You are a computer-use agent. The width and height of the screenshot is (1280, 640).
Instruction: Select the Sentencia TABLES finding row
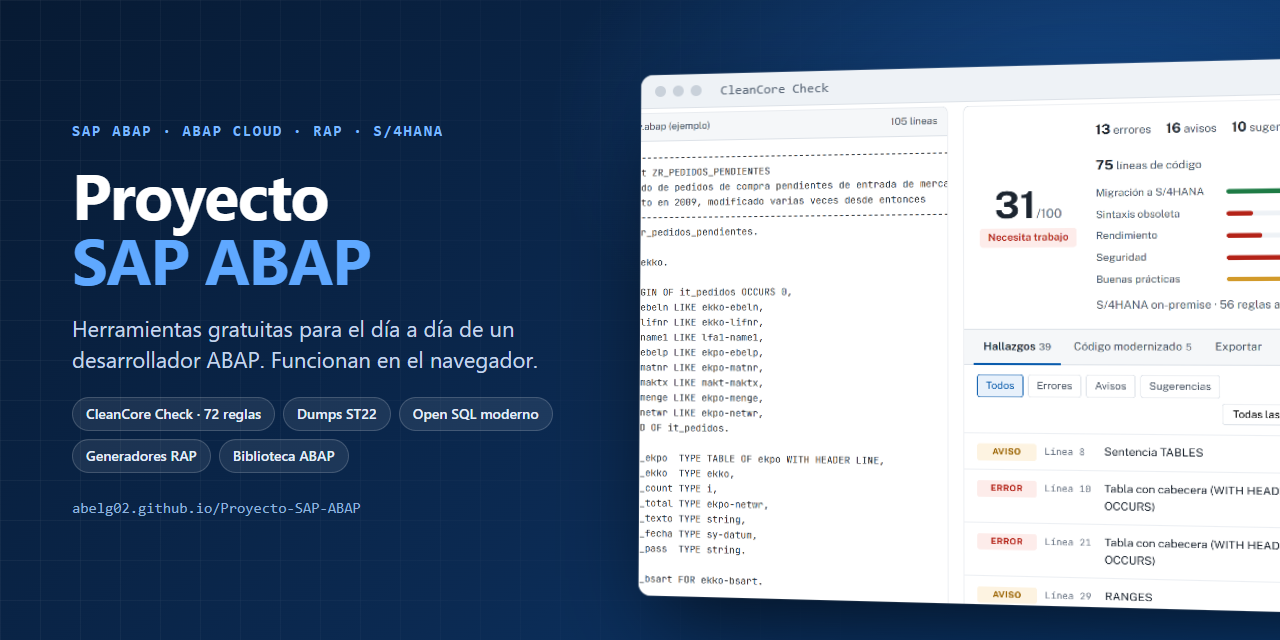click(1122, 452)
